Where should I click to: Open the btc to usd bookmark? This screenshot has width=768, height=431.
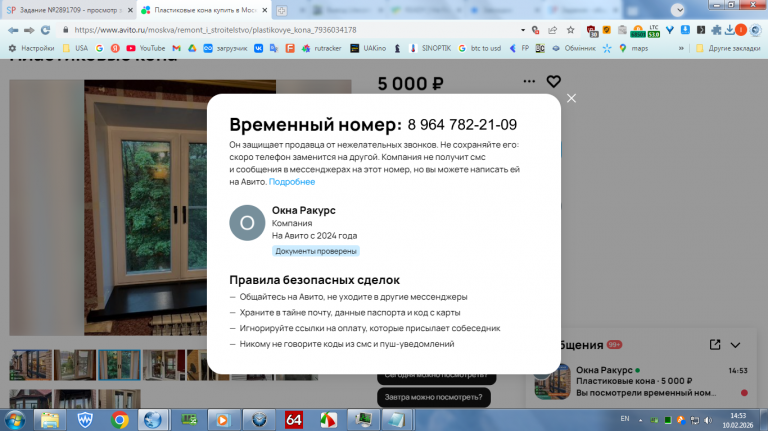point(480,48)
